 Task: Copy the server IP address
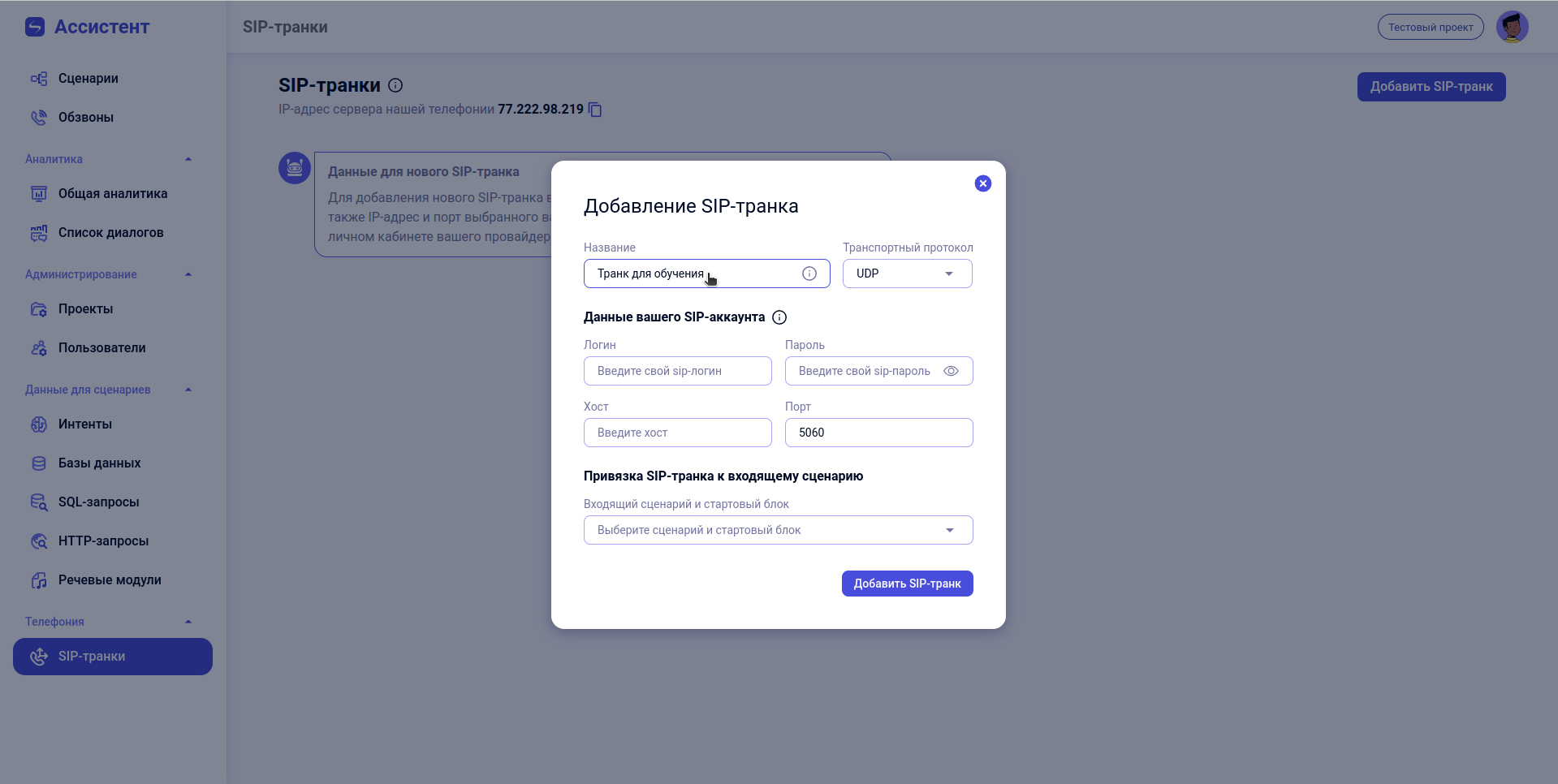[595, 110]
